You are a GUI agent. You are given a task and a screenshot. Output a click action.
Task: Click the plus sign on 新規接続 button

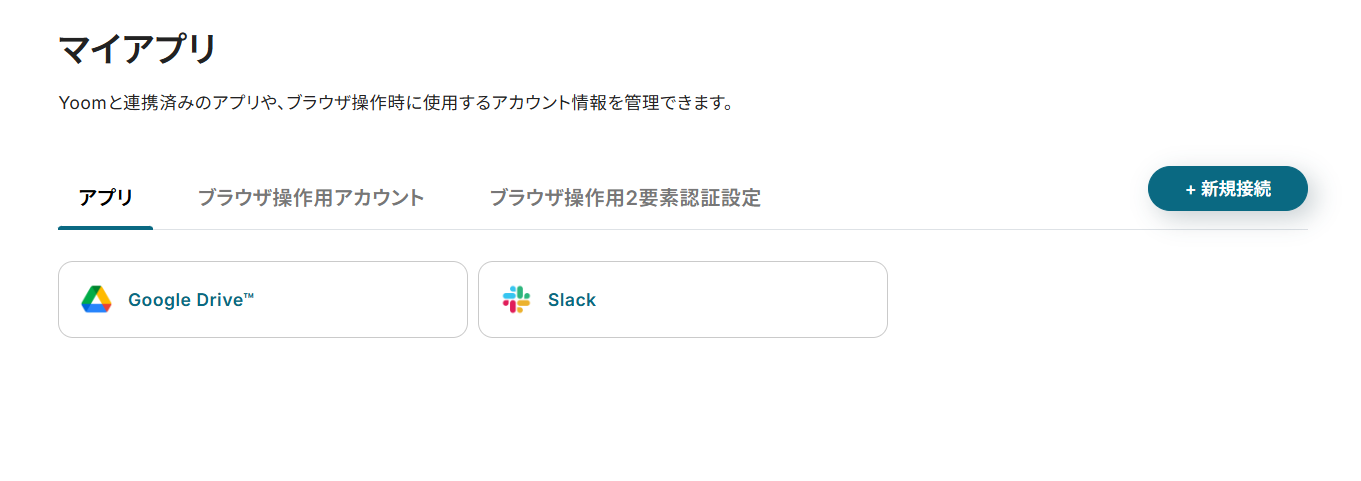click(1190, 189)
